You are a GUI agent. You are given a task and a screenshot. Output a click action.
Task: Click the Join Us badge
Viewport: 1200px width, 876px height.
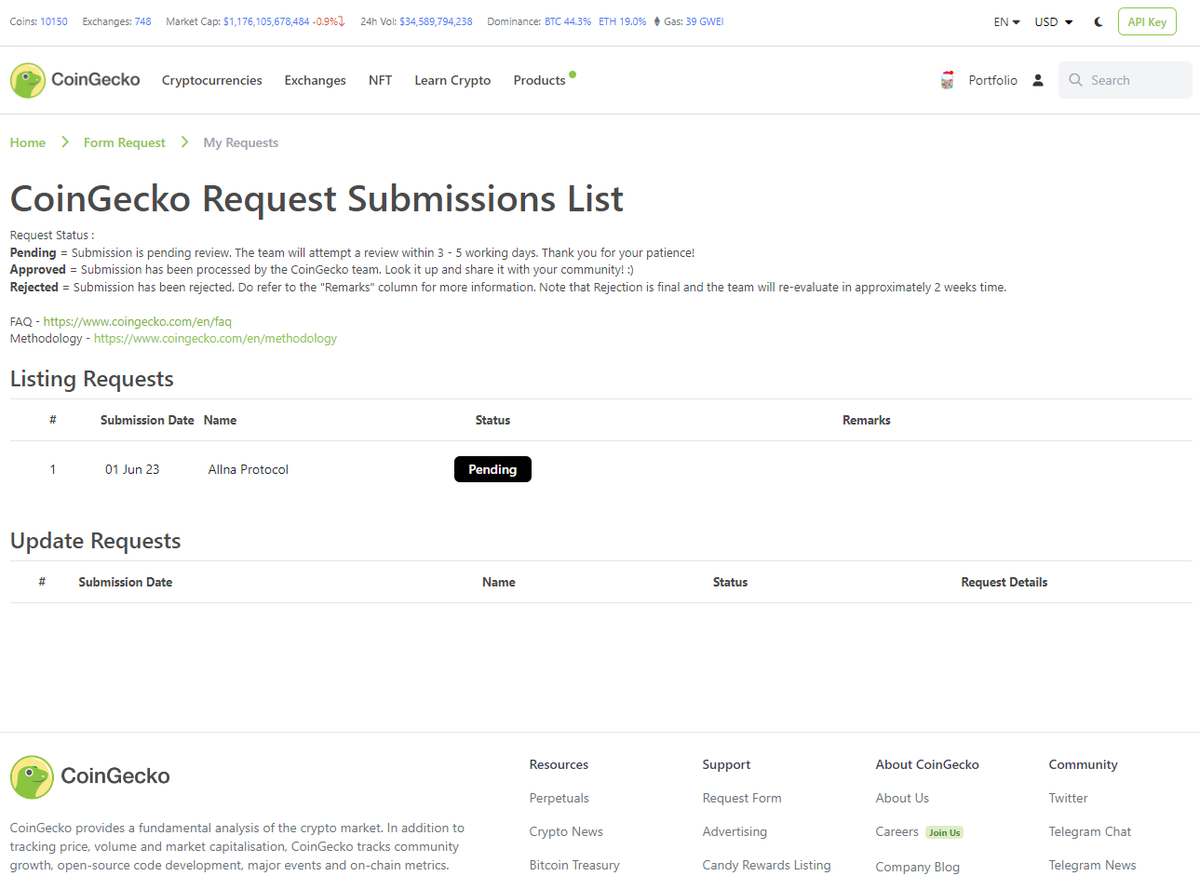tap(944, 832)
